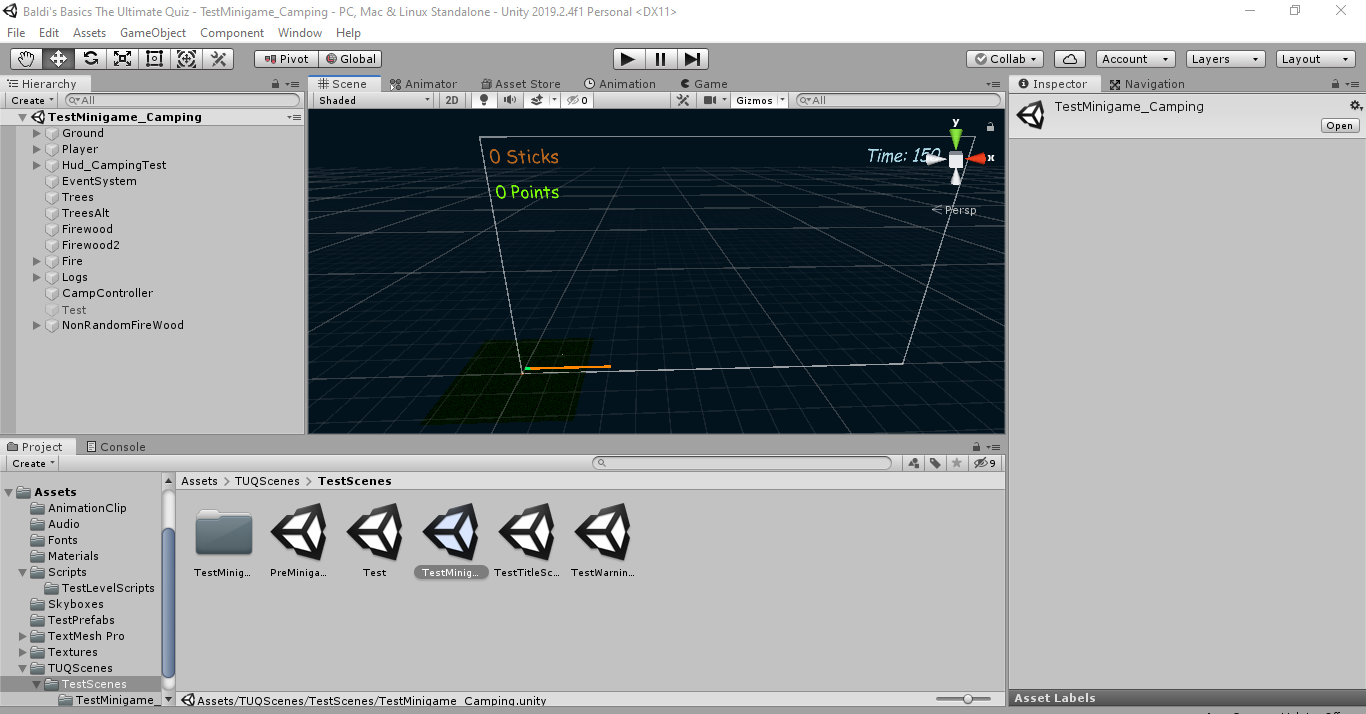Image resolution: width=1366 pixels, height=714 pixels.
Task: Toggle Global/Local handle rotation
Action: click(350, 59)
